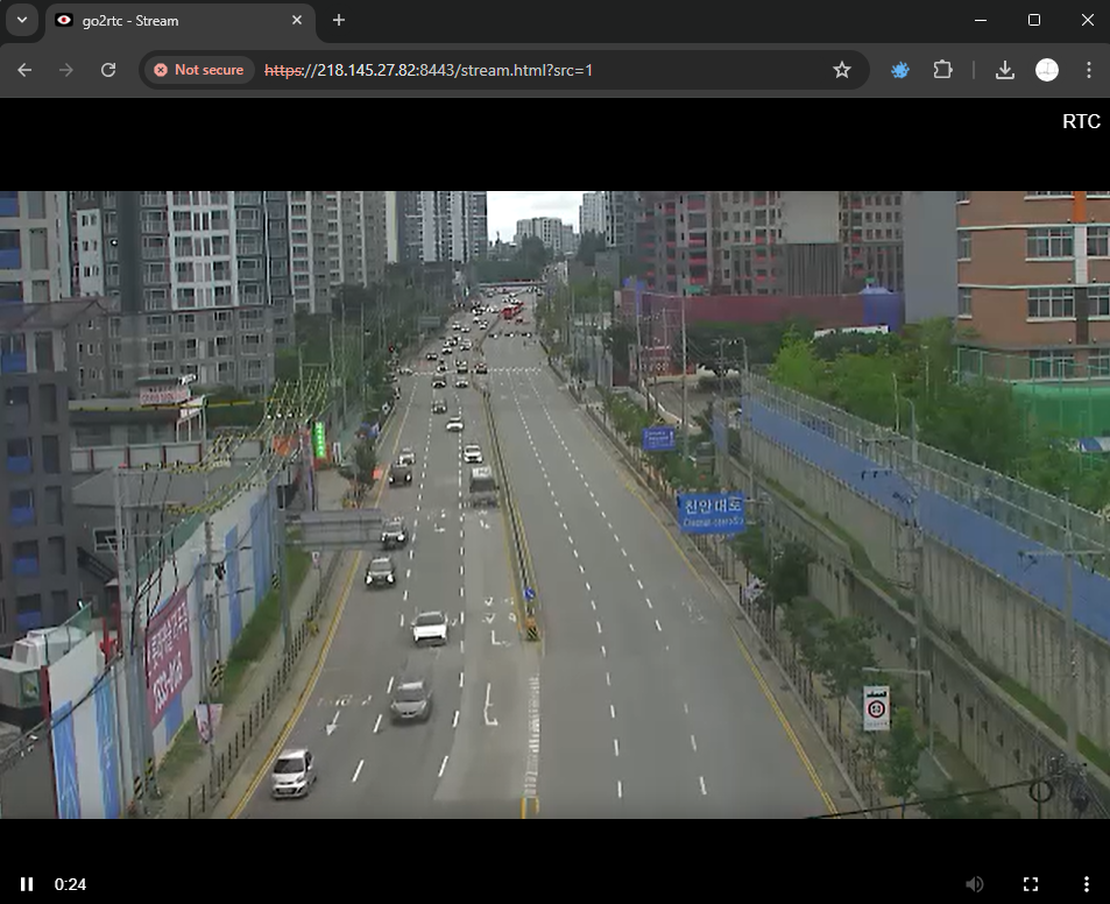Navigate back using the back arrow

(x=23, y=70)
